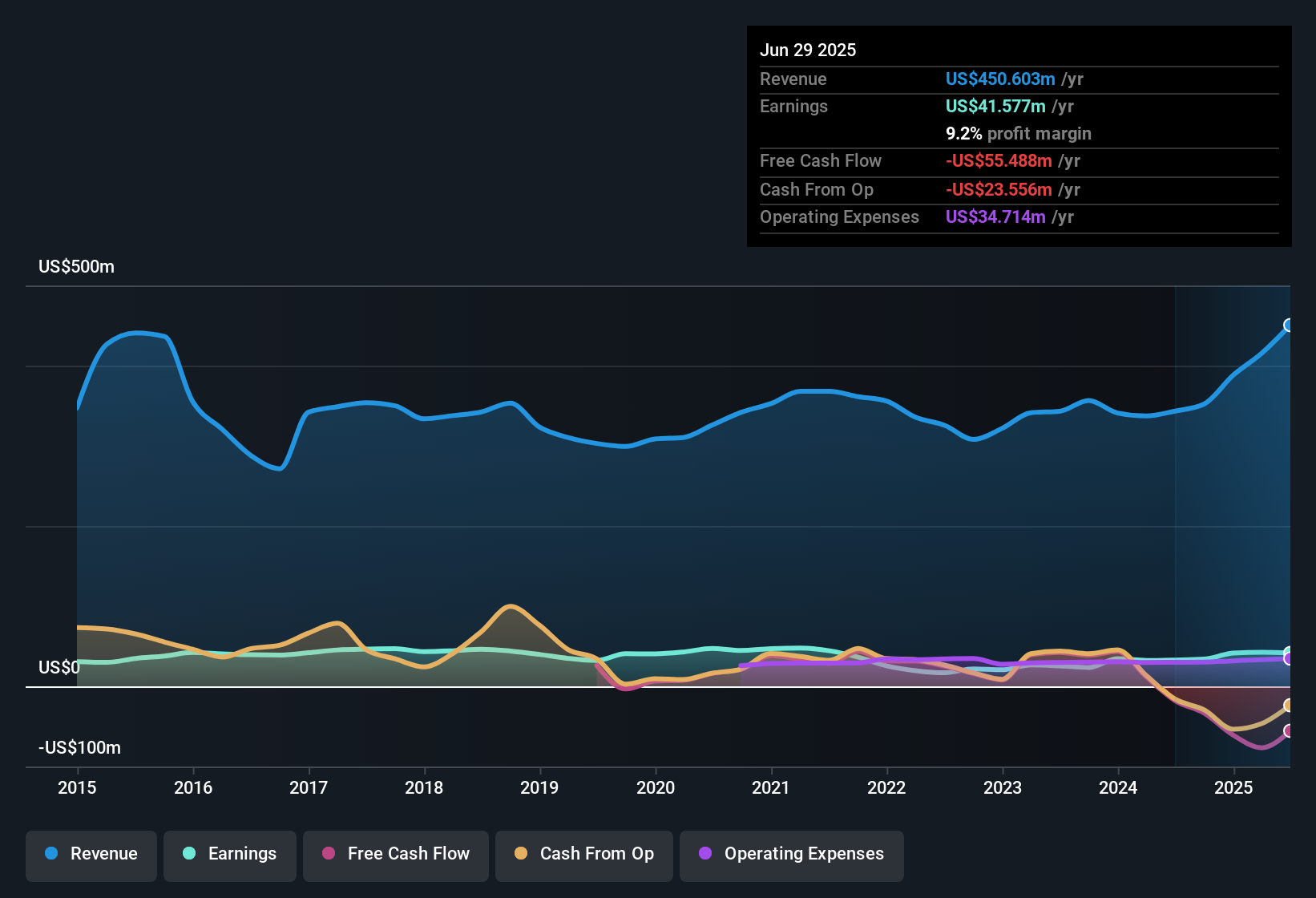
Task: Toggle the Cash From Op legend series
Action: [x=584, y=854]
